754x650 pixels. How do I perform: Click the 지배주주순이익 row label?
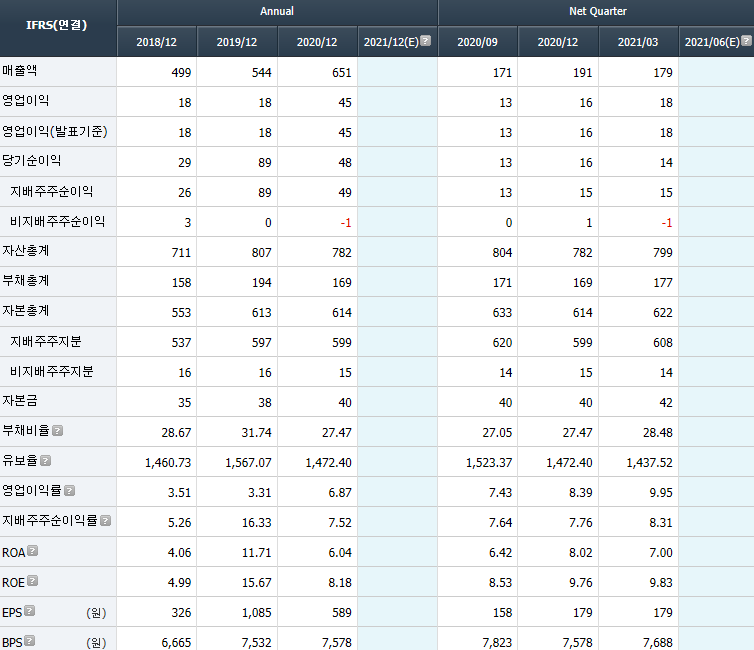(52, 191)
